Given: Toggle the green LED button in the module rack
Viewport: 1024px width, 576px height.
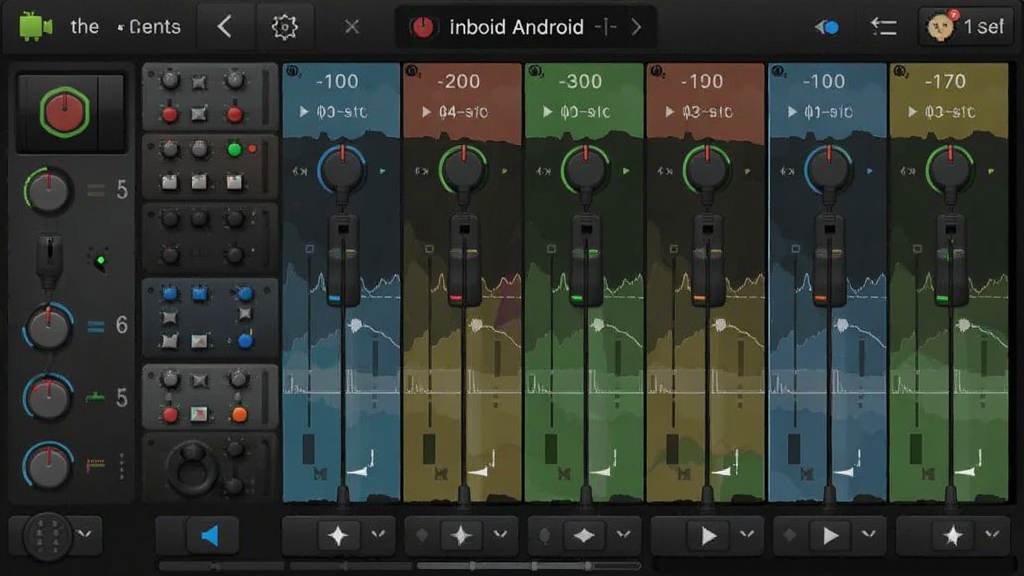Looking at the screenshot, I should pyautogui.click(x=234, y=150).
